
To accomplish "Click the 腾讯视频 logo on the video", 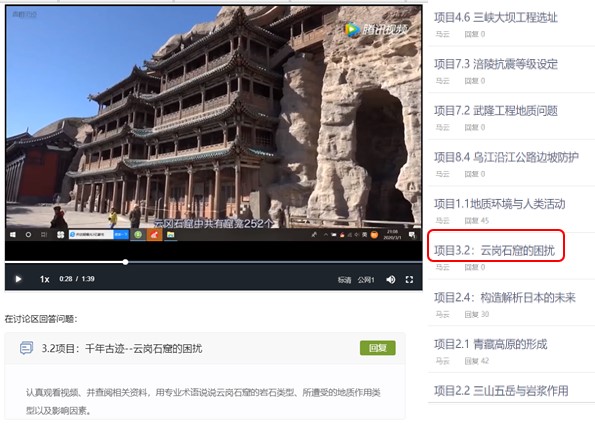I will (376, 30).
